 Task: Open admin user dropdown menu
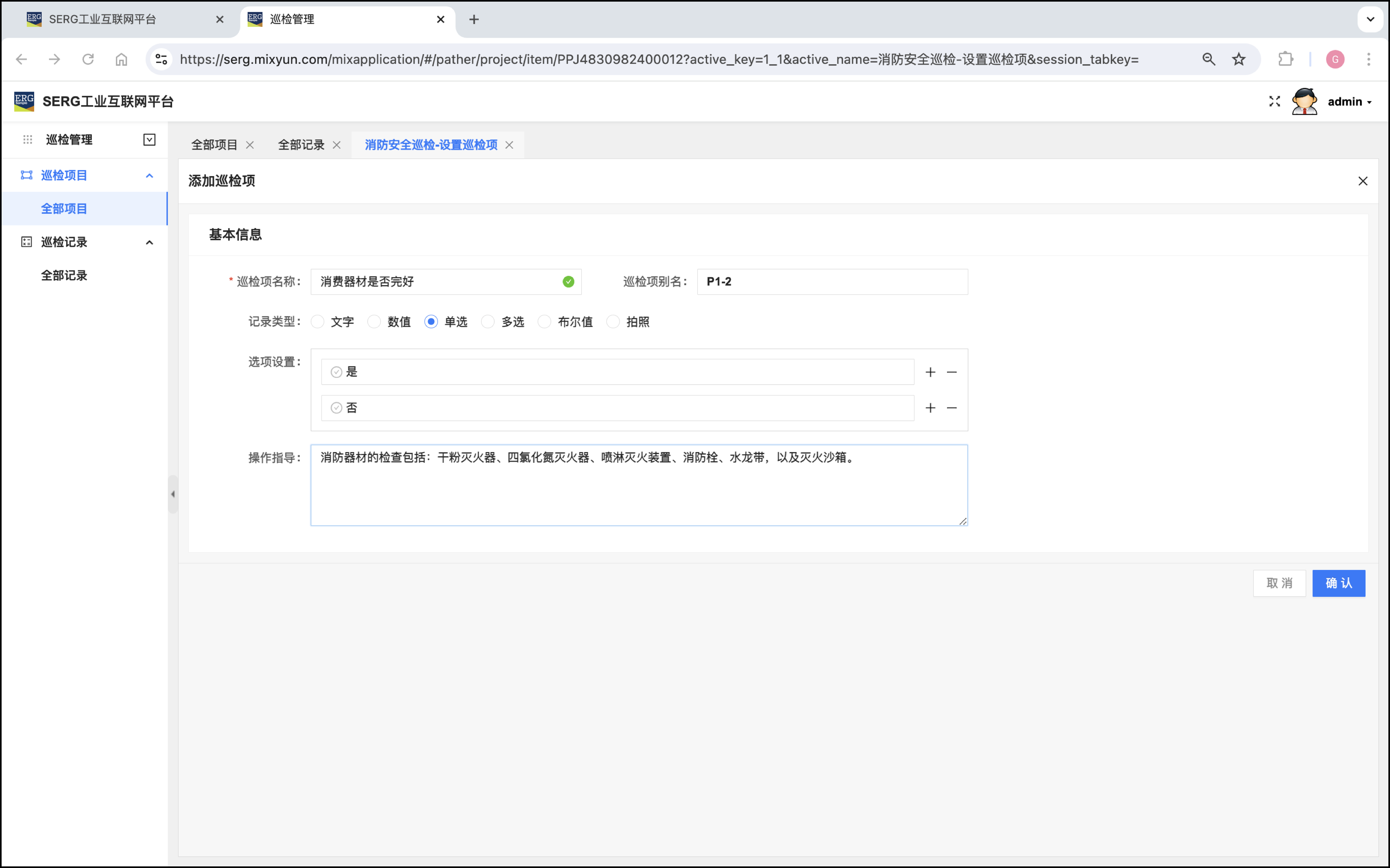click(x=1349, y=101)
